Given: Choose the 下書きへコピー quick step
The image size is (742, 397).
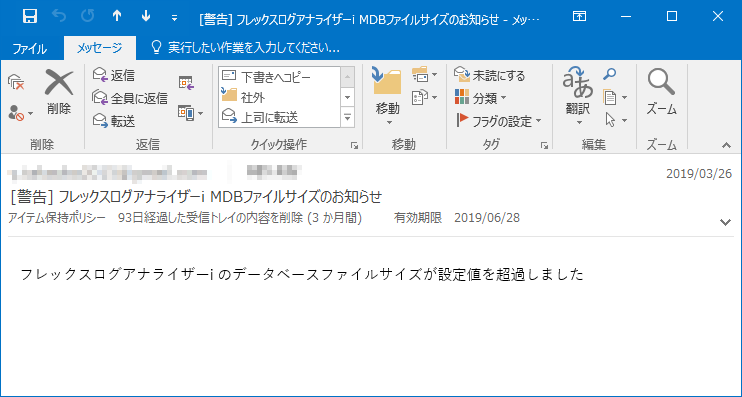Looking at the screenshot, I should pyautogui.click(x=280, y=76).
